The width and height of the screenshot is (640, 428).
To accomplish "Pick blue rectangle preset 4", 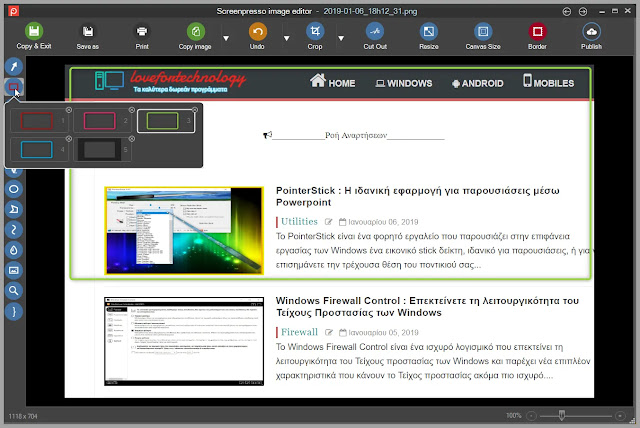I will (39, 150).
